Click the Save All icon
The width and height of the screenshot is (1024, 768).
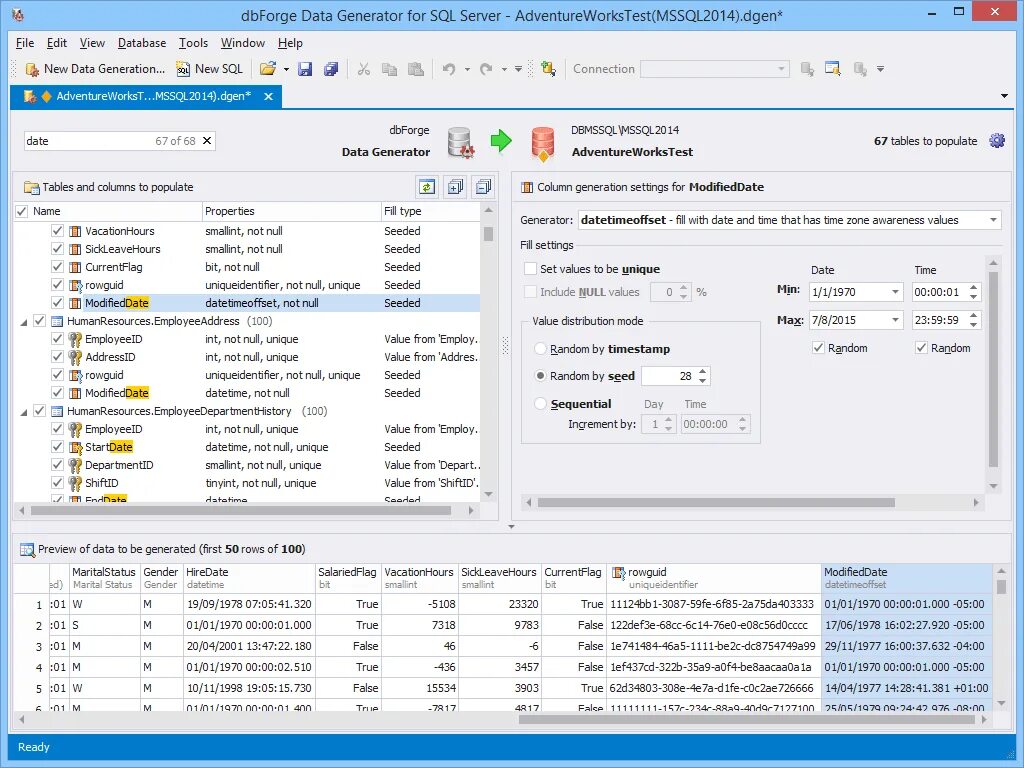tap(331, 69)
